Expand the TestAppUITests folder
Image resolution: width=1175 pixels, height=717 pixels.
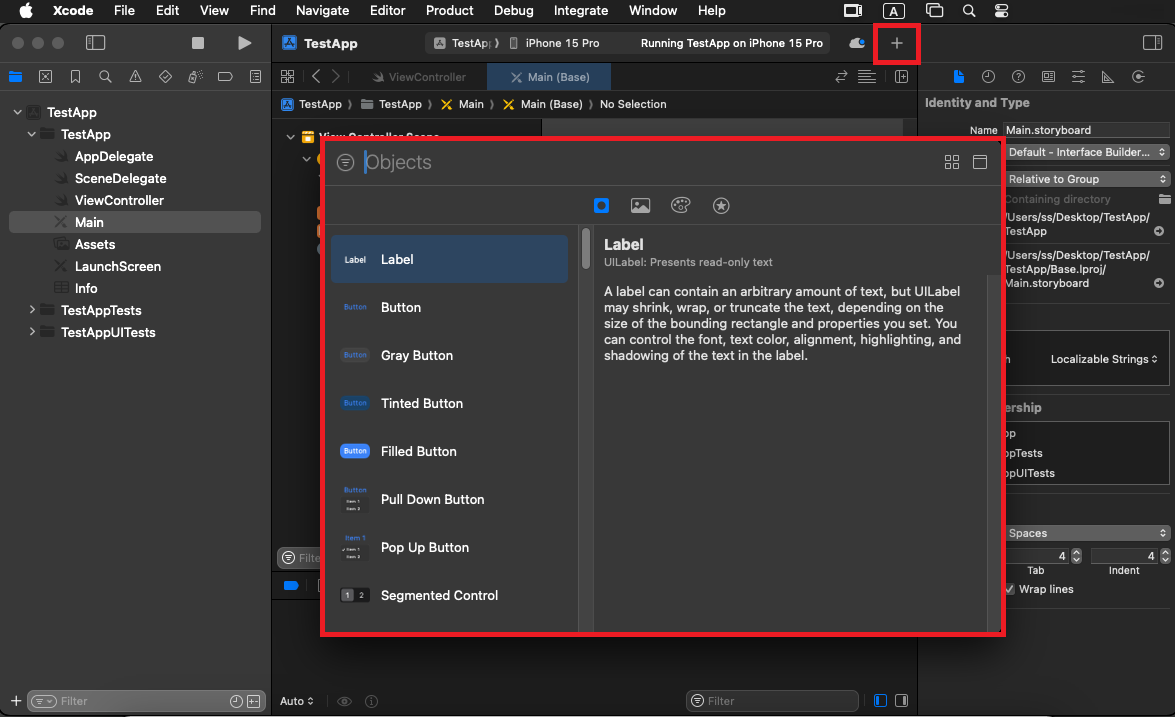(31, 331)
